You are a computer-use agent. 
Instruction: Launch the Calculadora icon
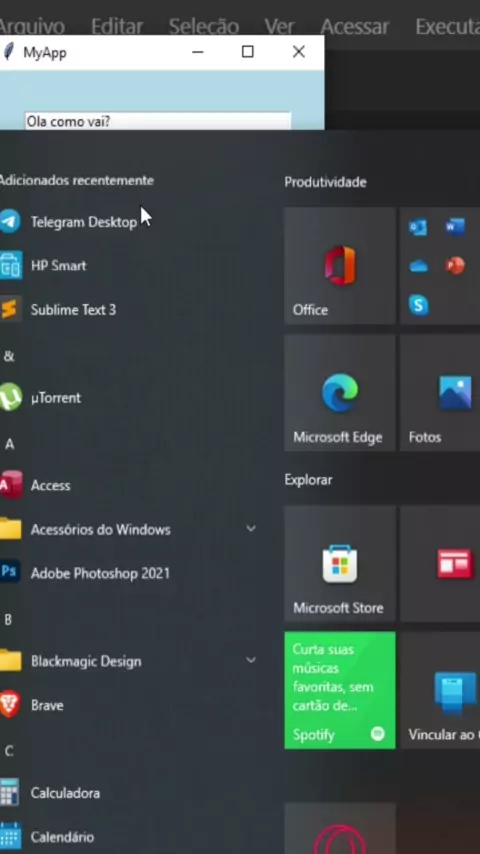pos(9,792)
